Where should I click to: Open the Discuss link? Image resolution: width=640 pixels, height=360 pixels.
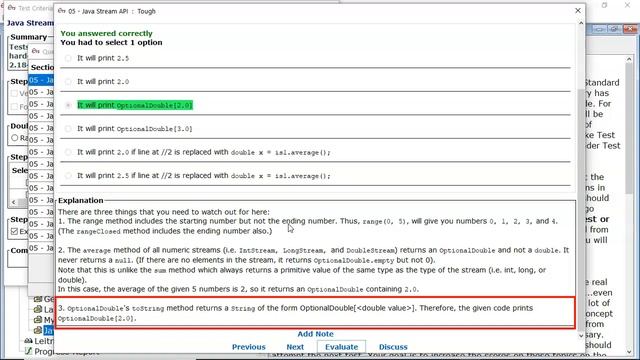[x=393, y=347]
